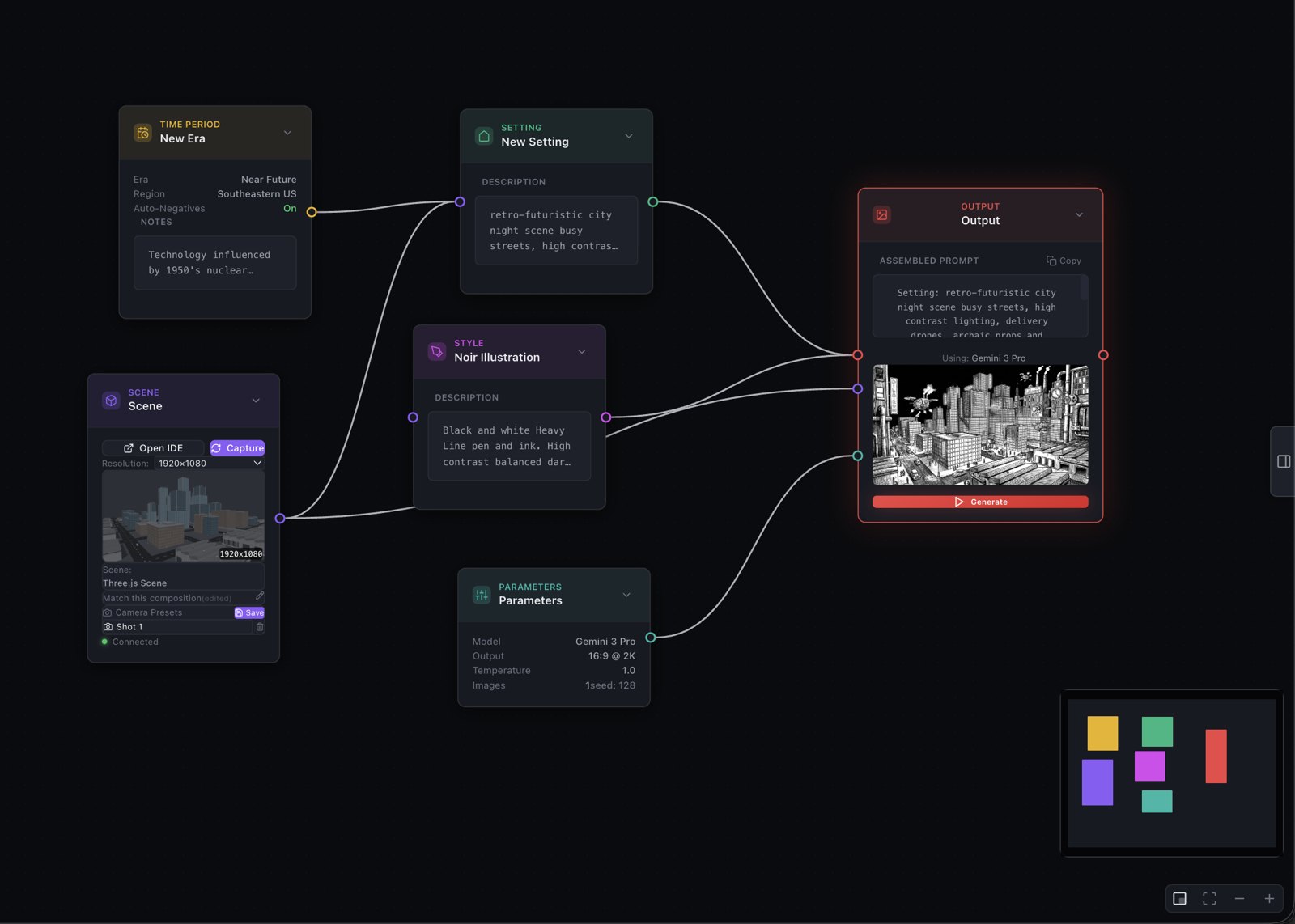The width and height of the screenshot is (1295, 924).
Task: Click the yellow block in minimap
Action: [x=1102, y=733]
